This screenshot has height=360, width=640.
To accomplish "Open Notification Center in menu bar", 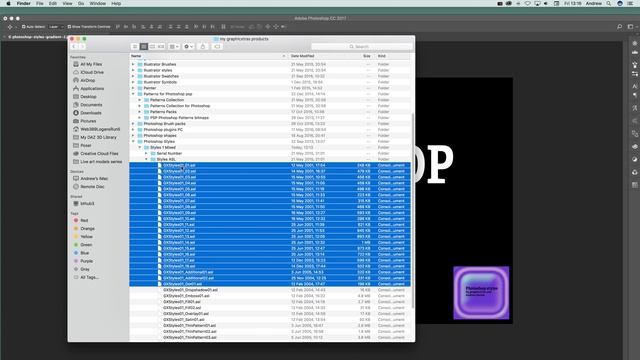I will (630, 3).
